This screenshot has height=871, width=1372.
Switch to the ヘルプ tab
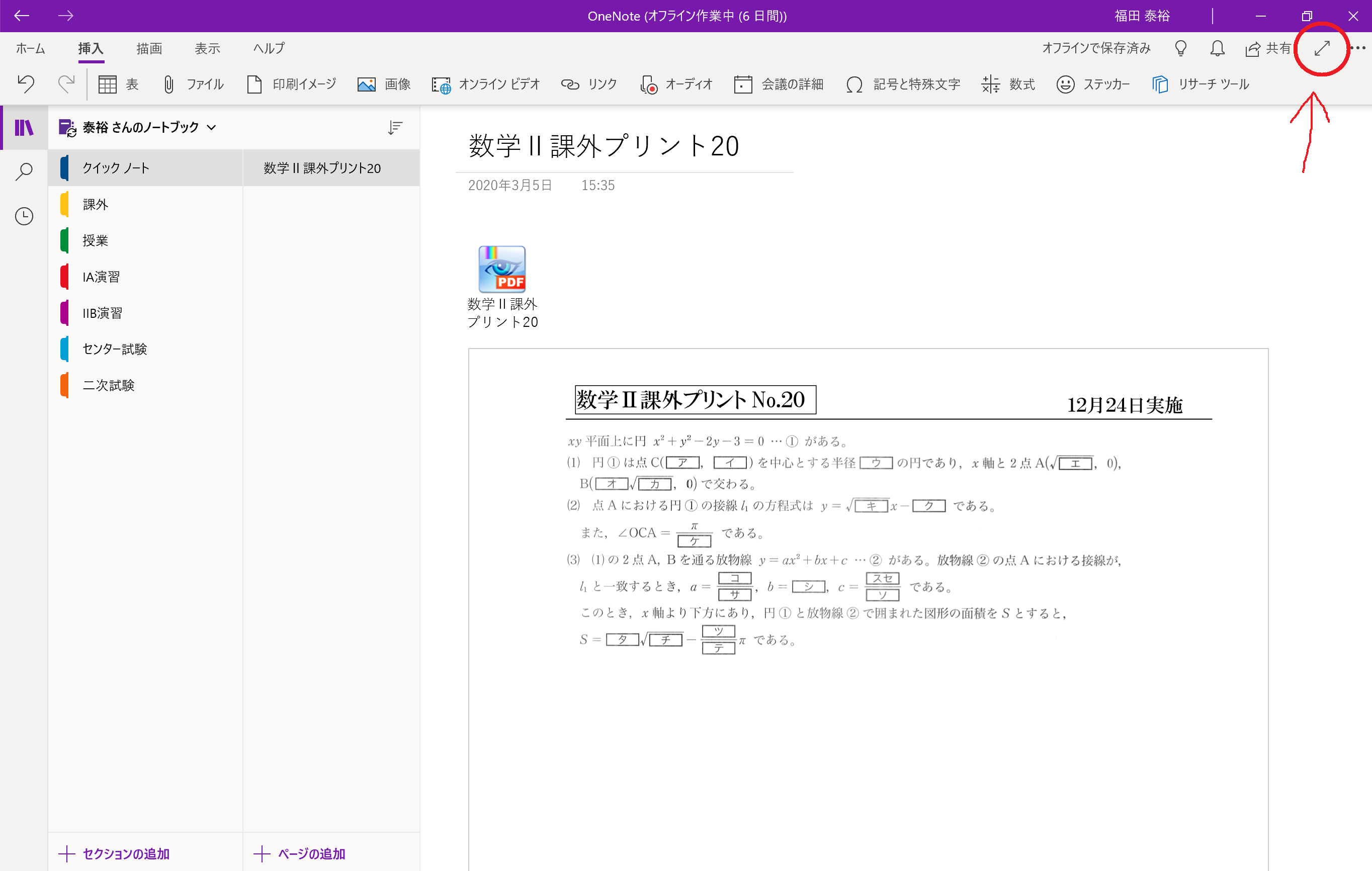pos(269,48)
